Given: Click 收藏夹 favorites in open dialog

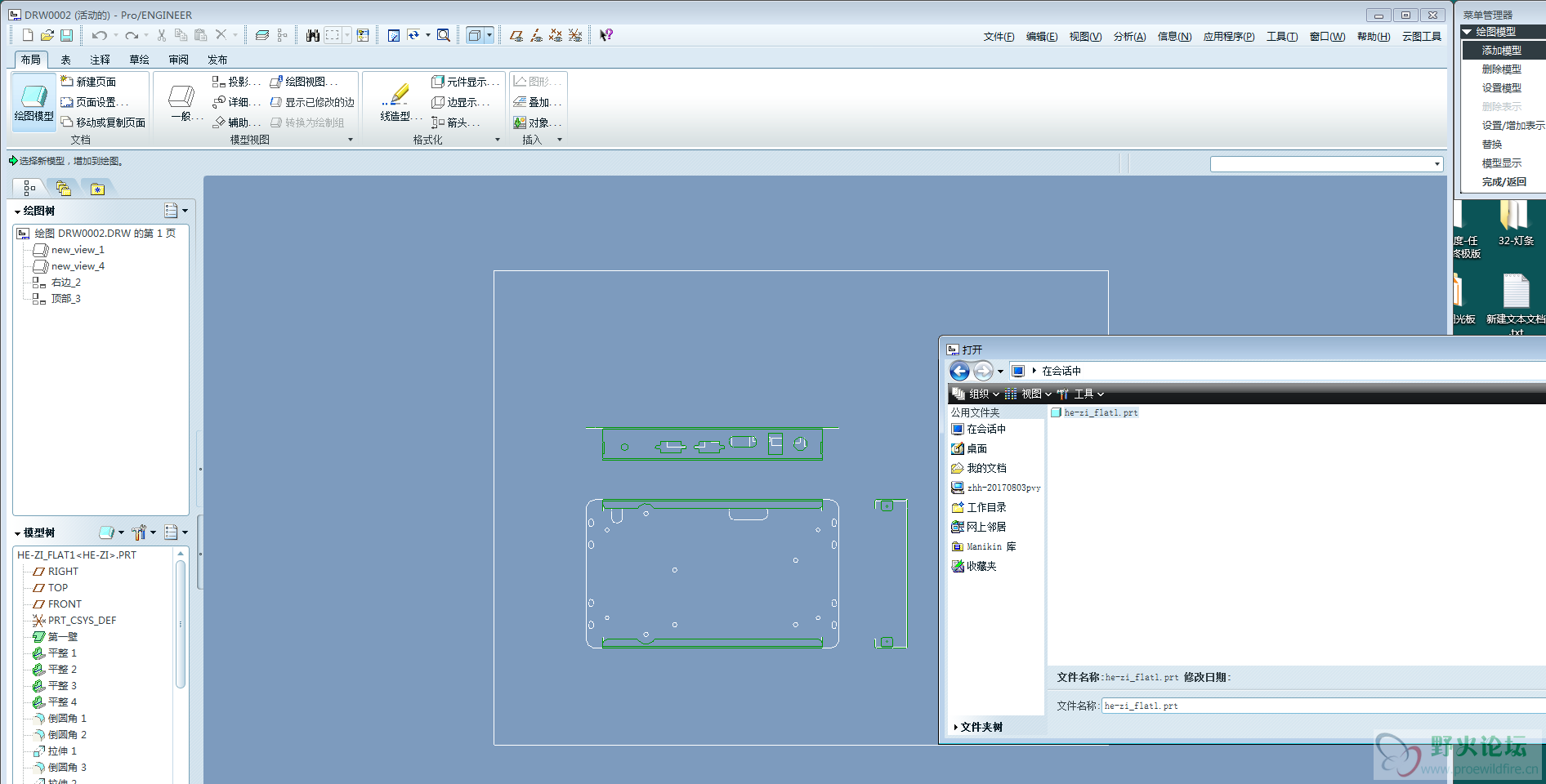Looking at the screenshot, I should (x=974, y=566).
